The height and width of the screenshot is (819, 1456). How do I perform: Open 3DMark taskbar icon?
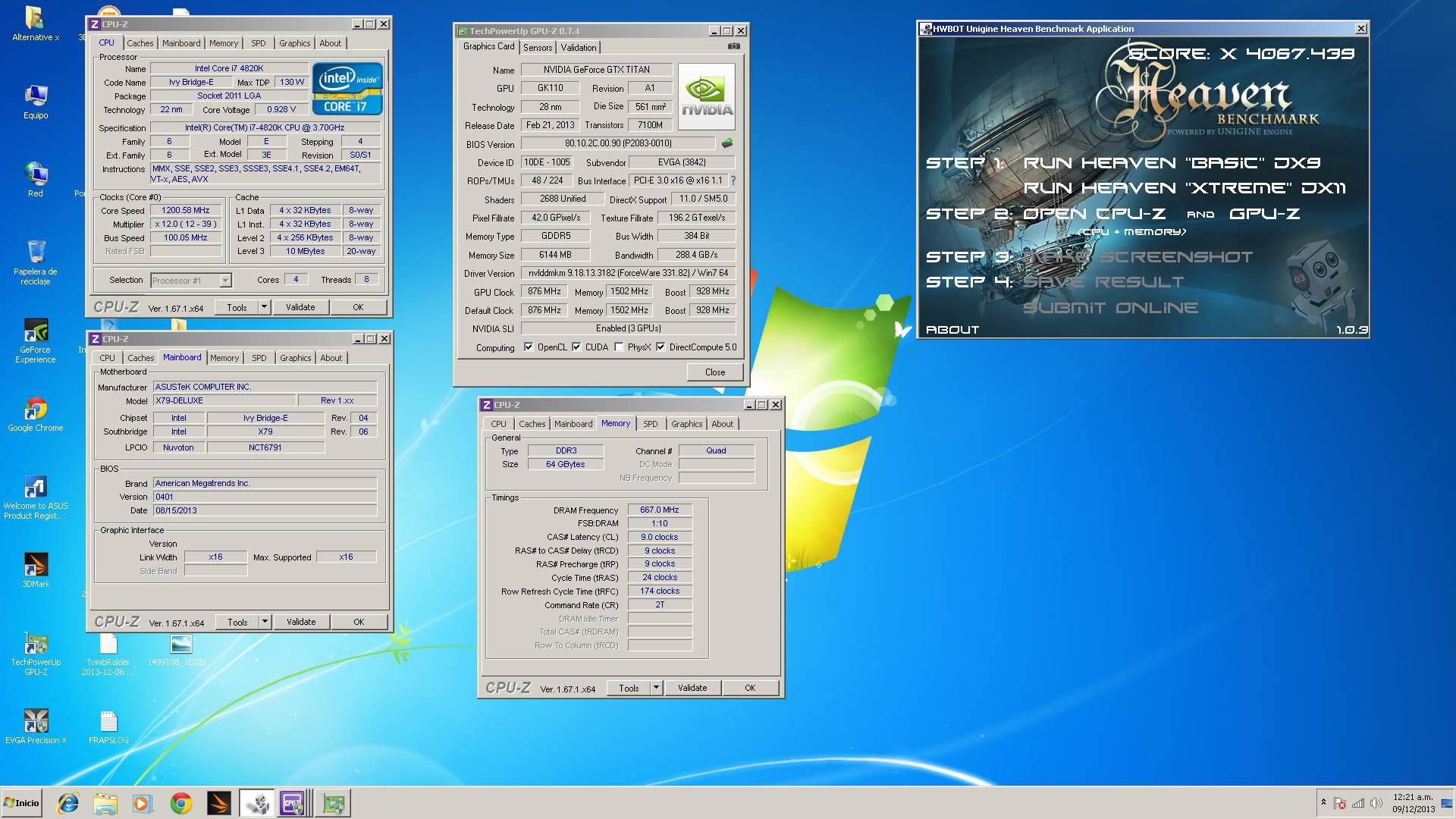point(218,803)
